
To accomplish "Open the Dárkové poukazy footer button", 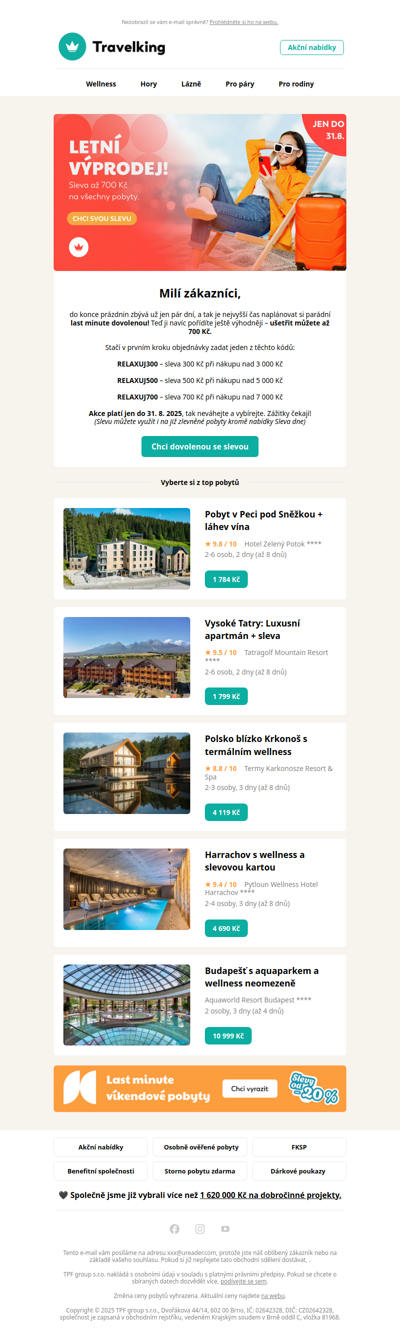I will pos(299,1171).
